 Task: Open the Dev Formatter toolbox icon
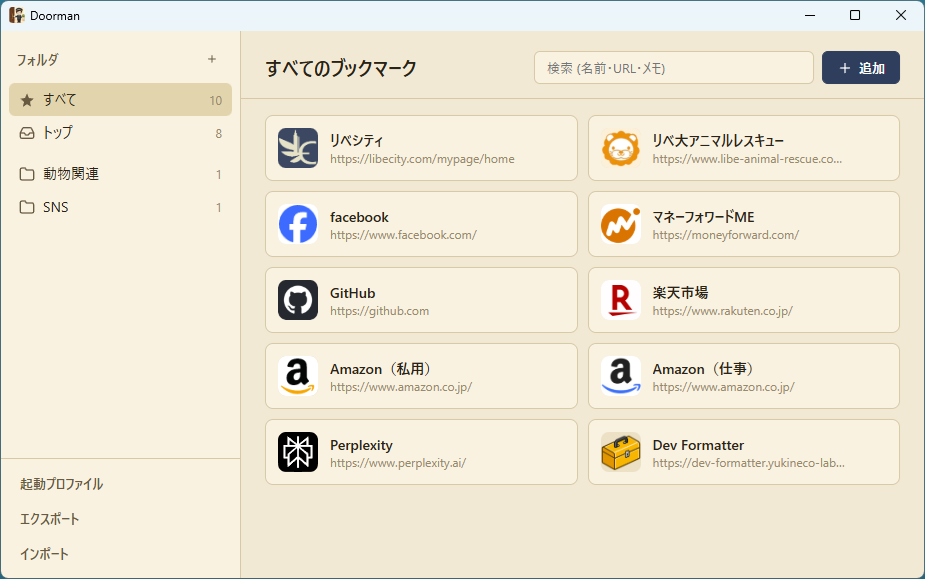620,452
